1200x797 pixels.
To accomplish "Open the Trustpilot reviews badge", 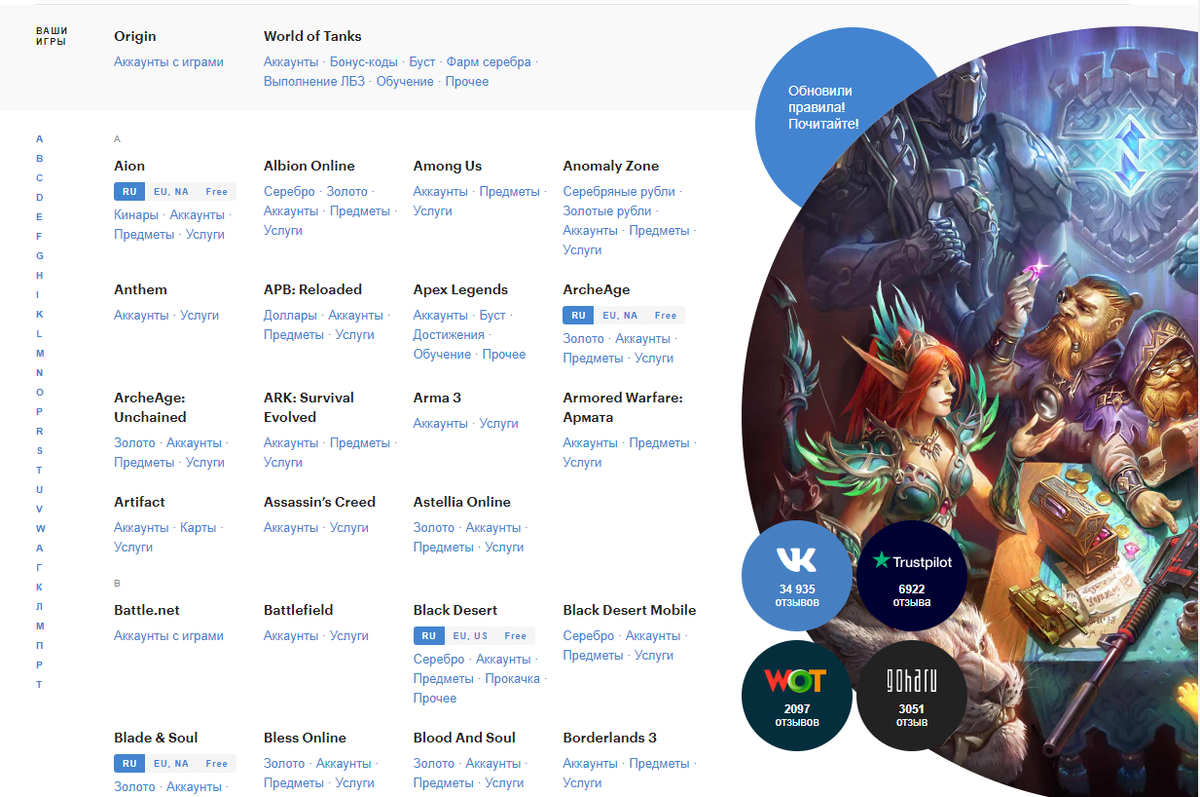I will pos(912,575).
